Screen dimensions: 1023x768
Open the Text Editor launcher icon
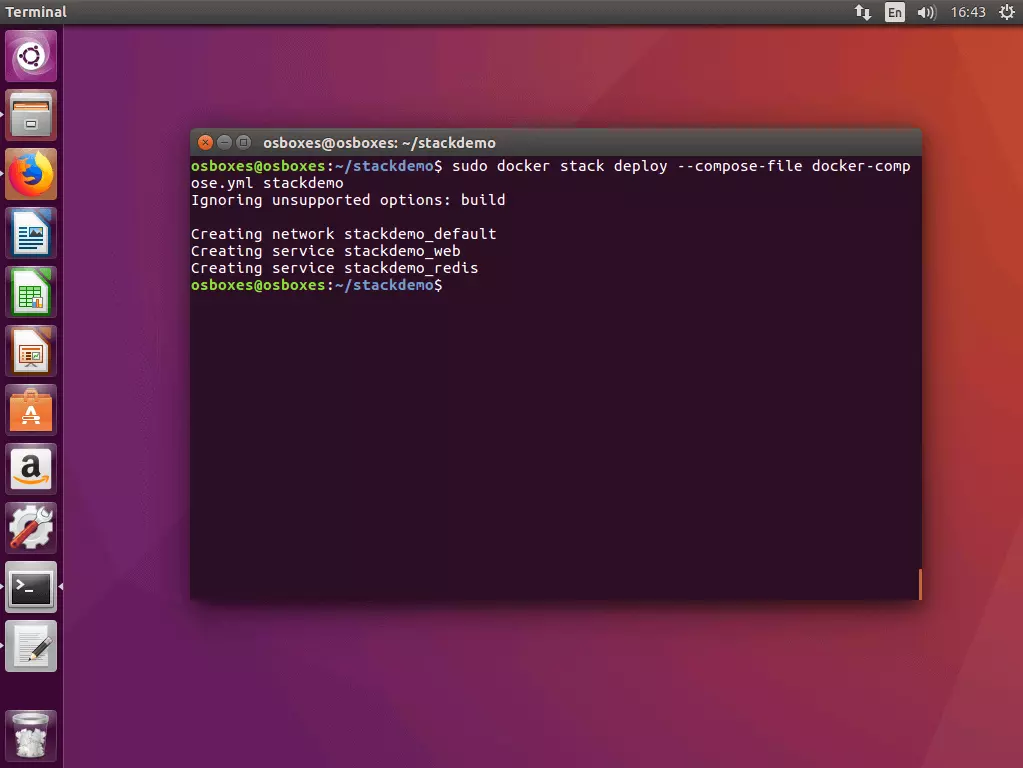(x=31, y=646)
